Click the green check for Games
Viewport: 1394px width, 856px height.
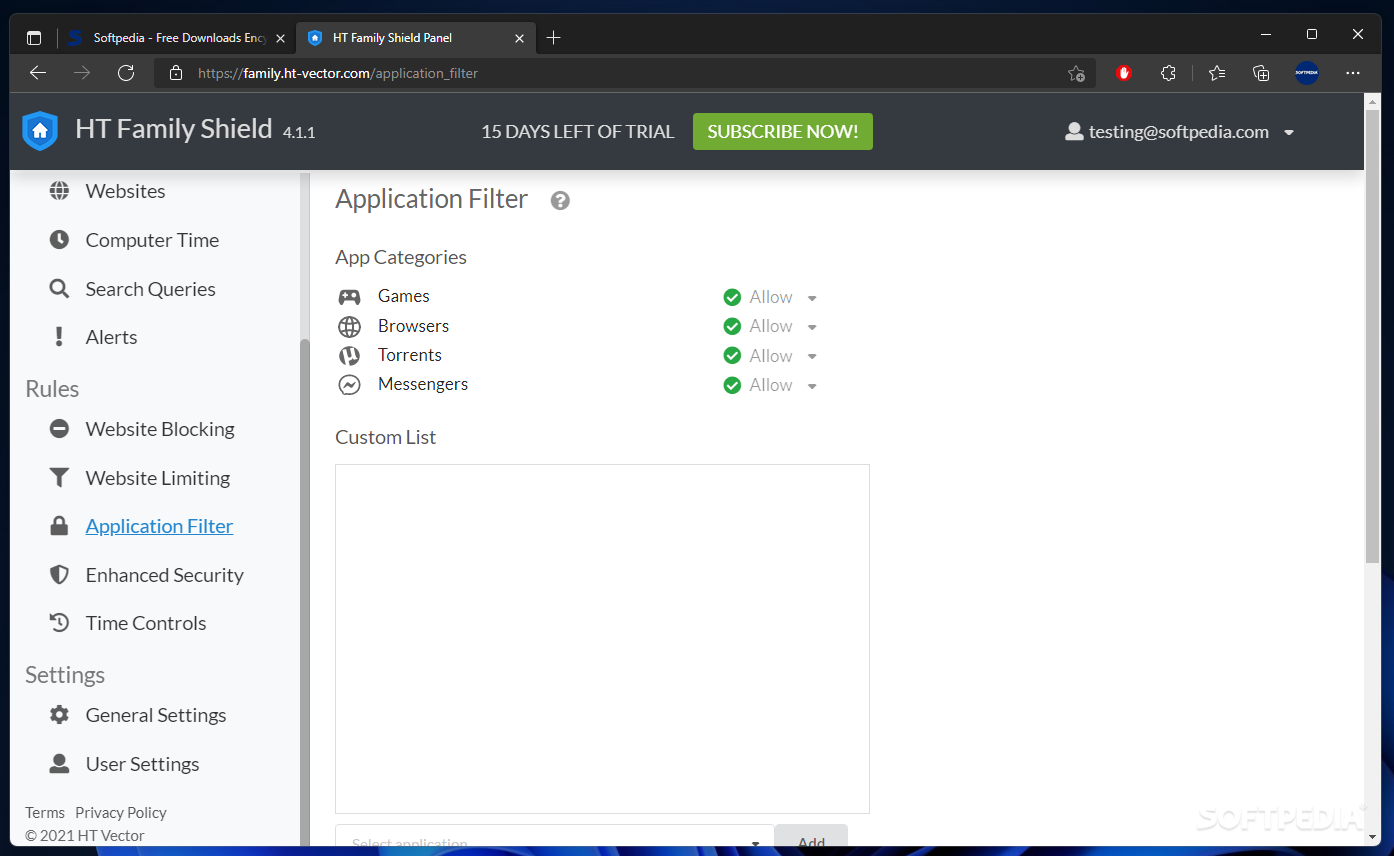coord(732,297)
